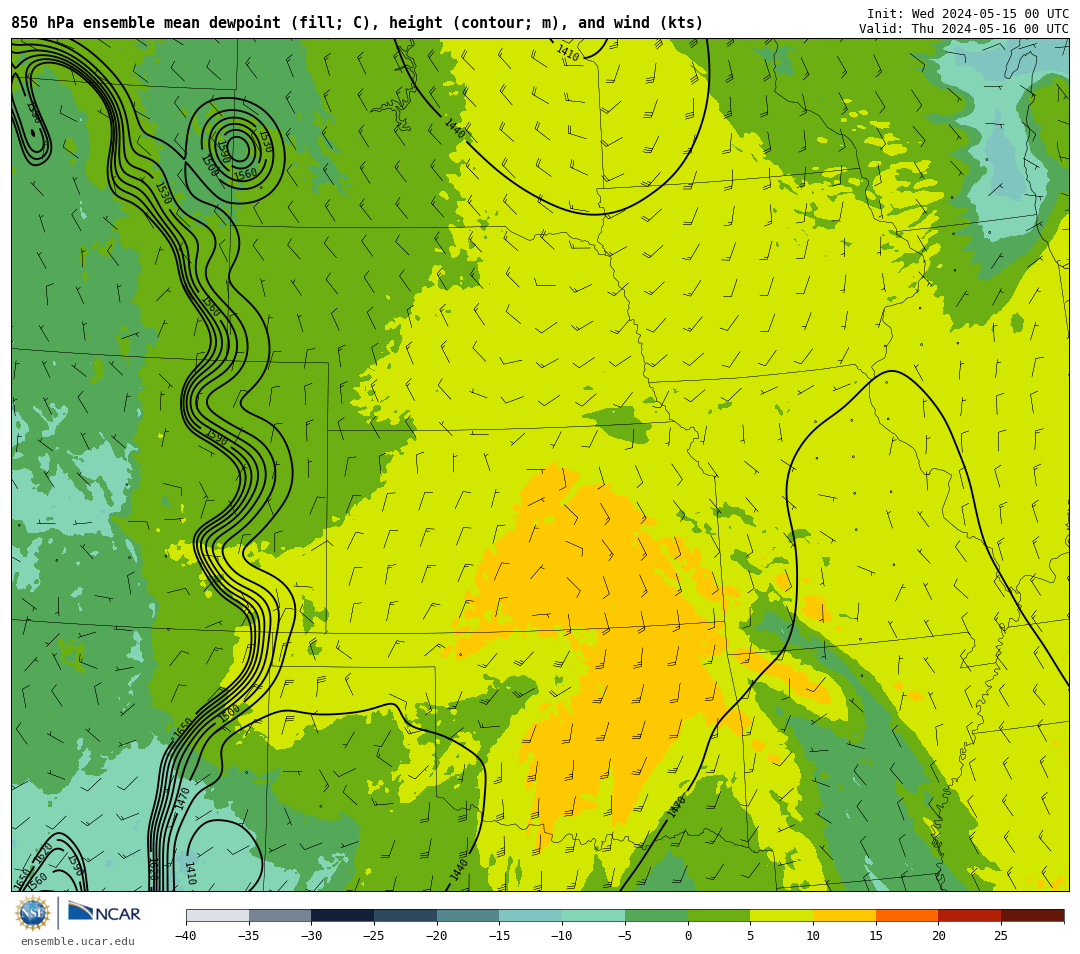Pick the dark navy -30 to -25 colorbar segment
The image size is (1080, 954).
click(342, 915)
